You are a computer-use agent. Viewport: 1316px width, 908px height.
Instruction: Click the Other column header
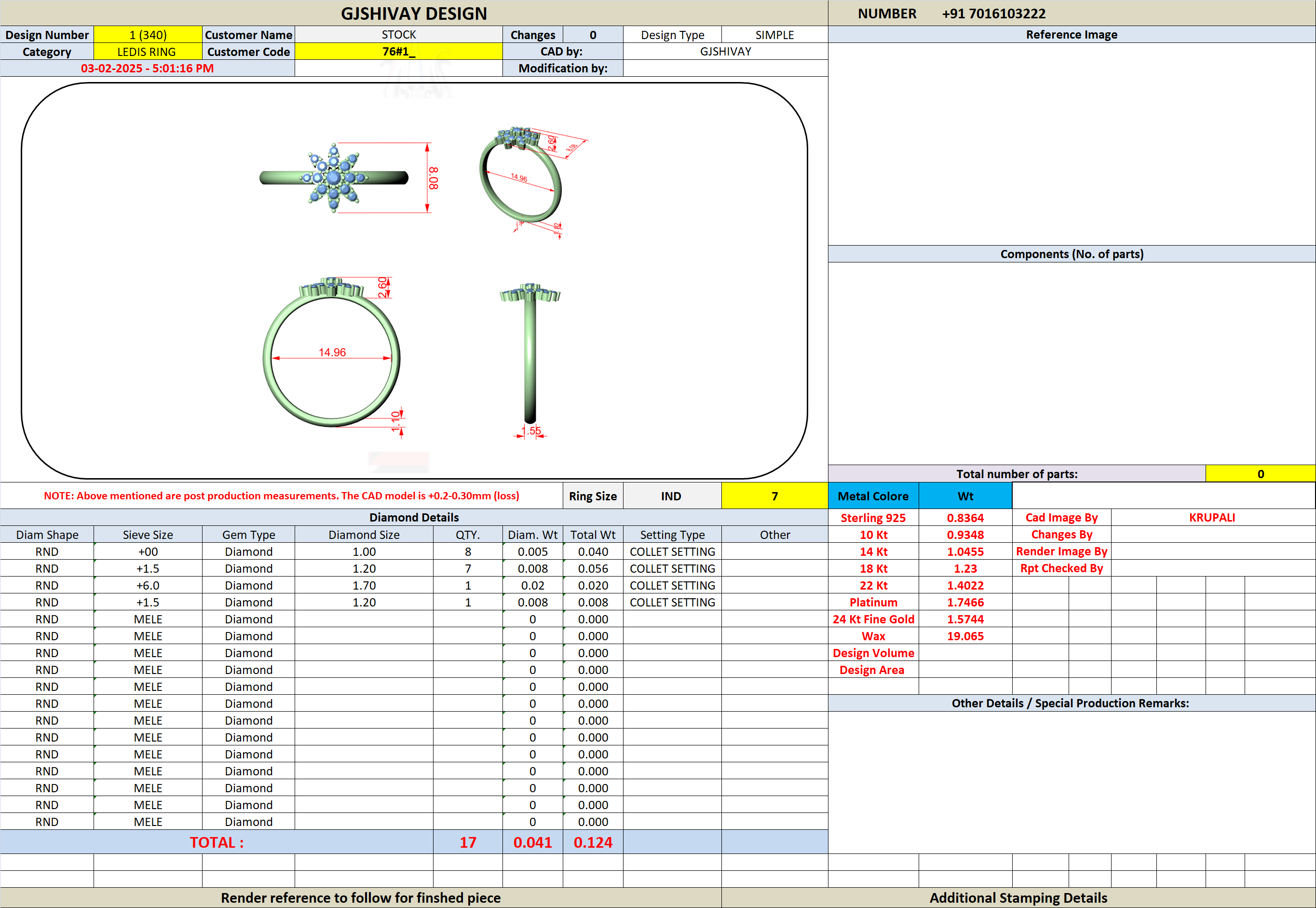(775, 535)
